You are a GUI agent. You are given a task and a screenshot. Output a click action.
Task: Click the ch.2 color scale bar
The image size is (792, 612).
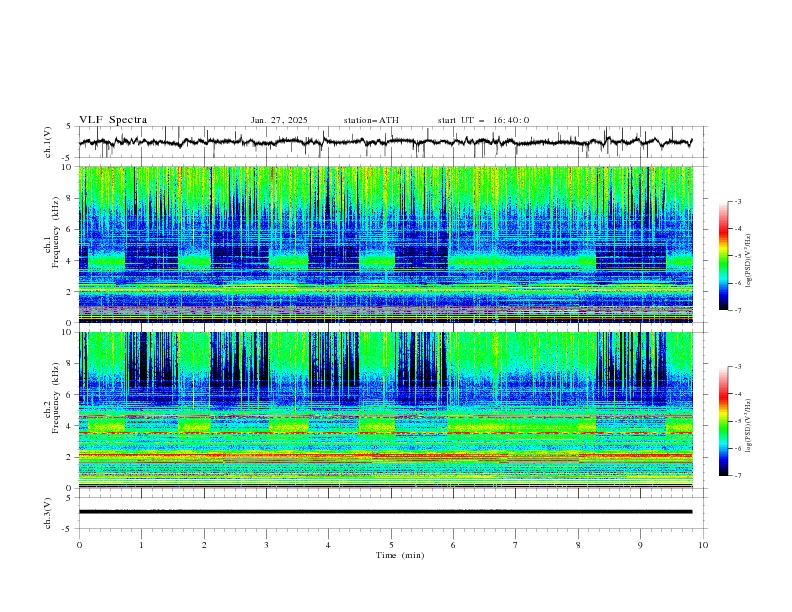coord(724,421)
